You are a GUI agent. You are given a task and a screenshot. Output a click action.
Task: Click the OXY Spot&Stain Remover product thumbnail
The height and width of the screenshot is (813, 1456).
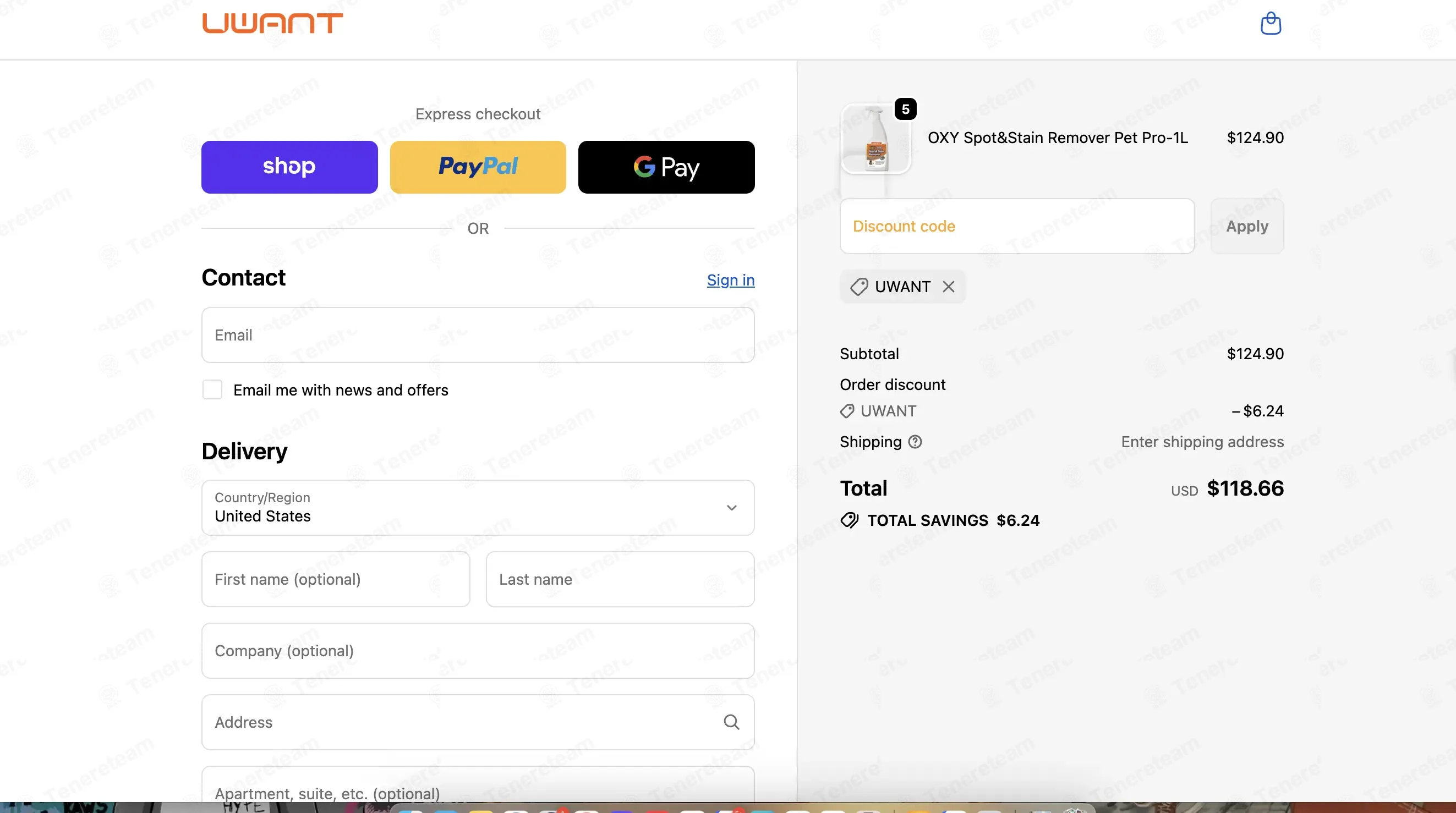point(876,139)
